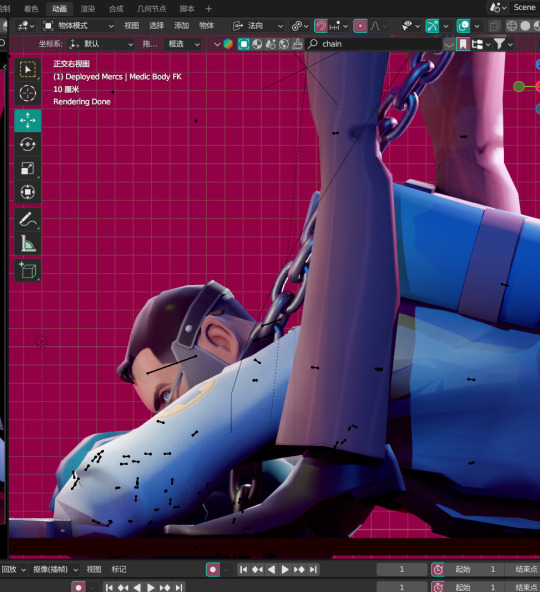Toggle X-ray mode

coord(494,26)
